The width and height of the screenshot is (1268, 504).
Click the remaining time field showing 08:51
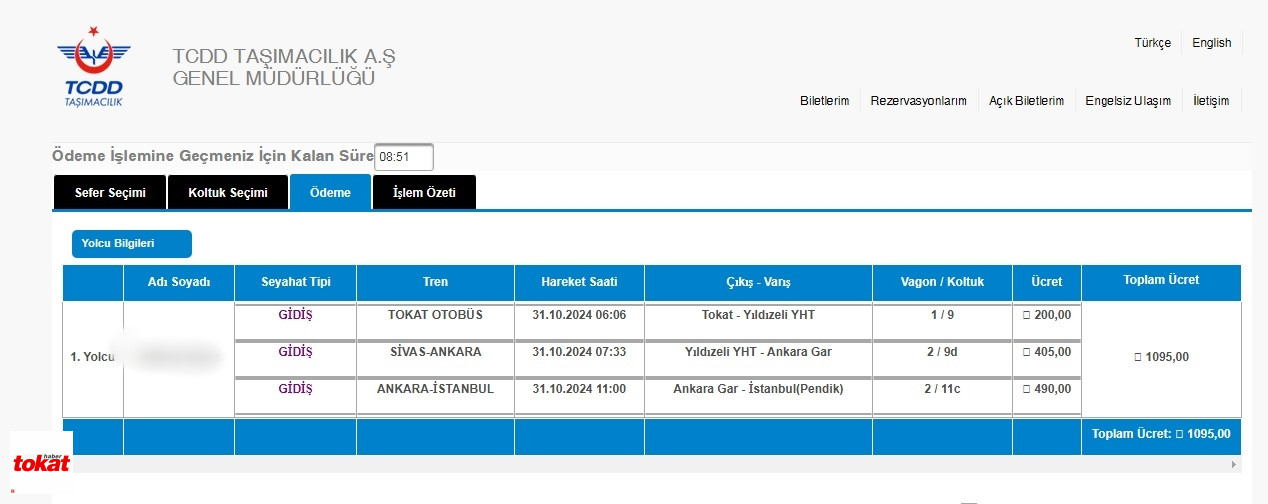pyautogui.click(x=404, y=157)
